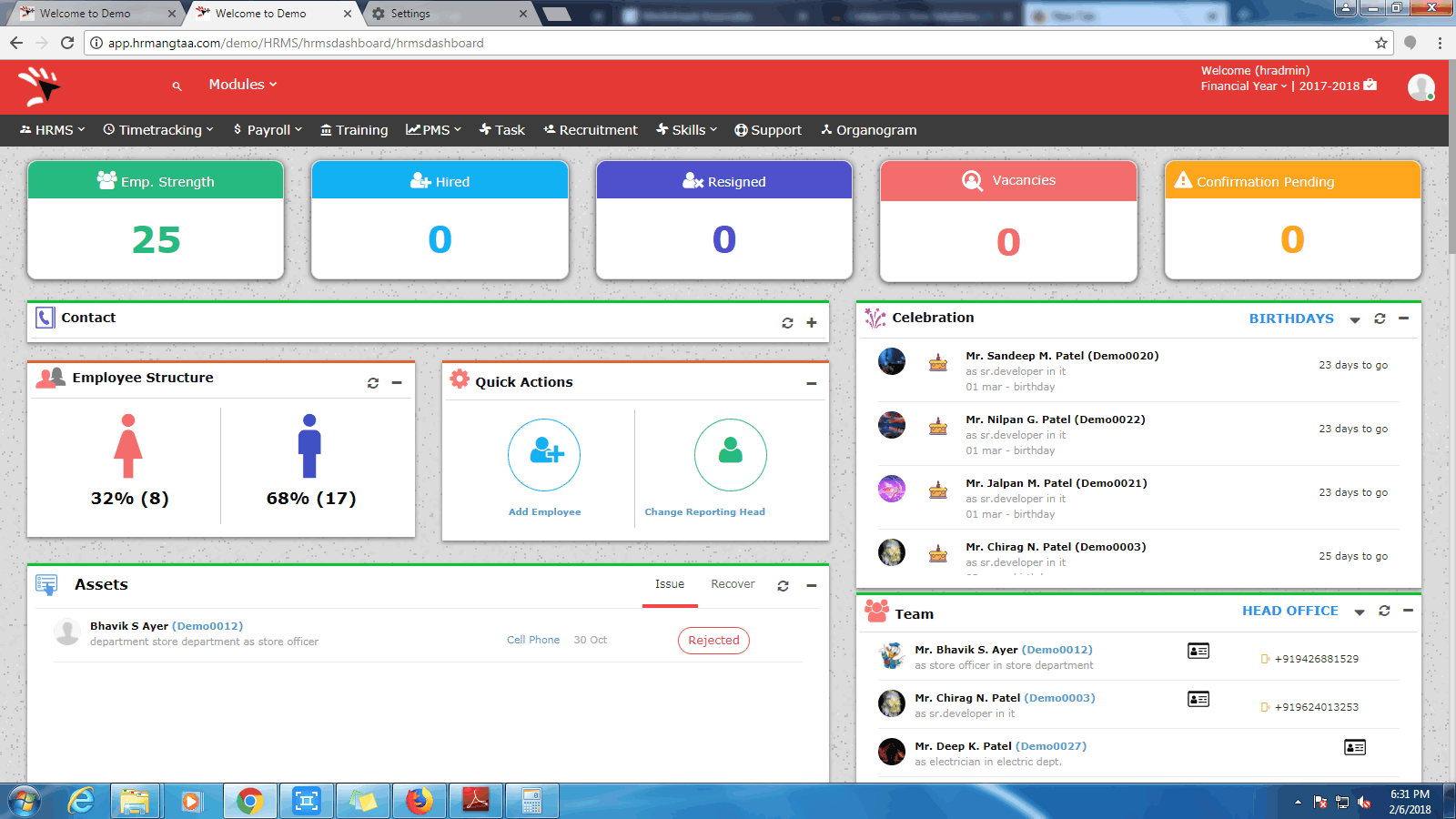Viewport: 1456px width, 819px height.
Task: Open the Demo0012 link in Assets
Action: 207,626
